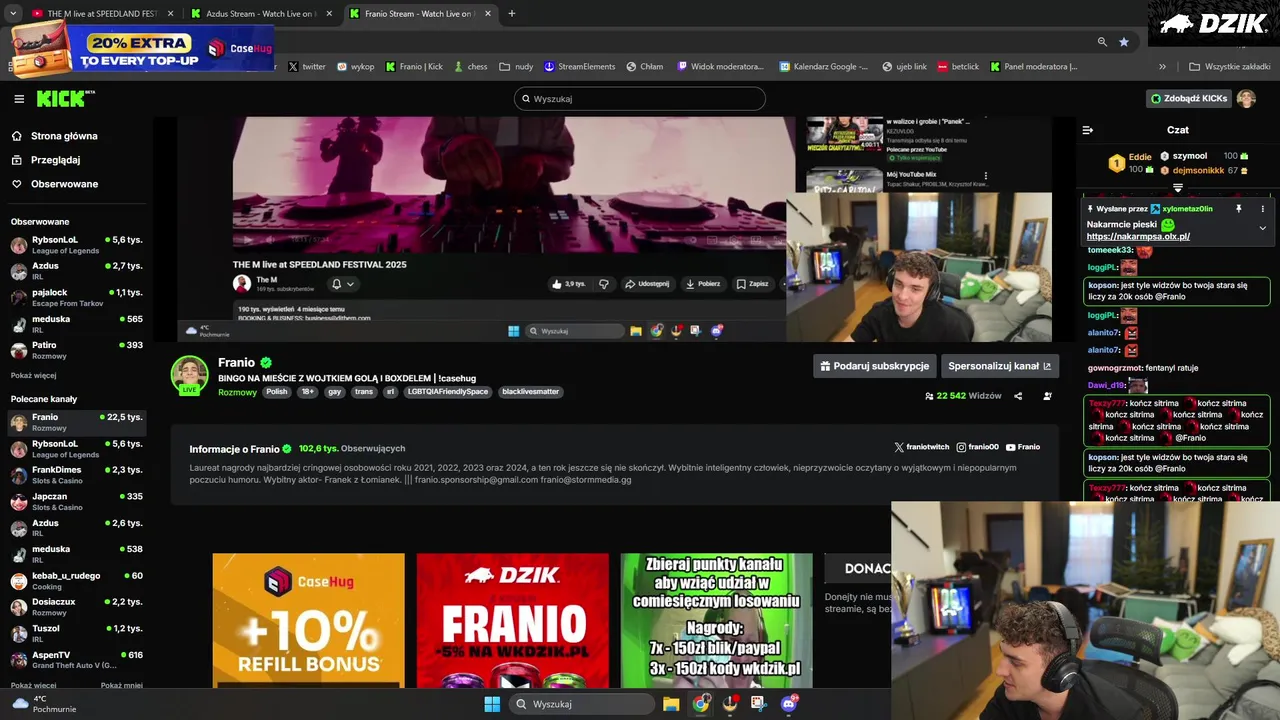Image resolution: width=1280 pixels, height=720 pixels.
Task: Select the LGBTQIAFriendlySpace tag
Action: click(x=448, y=392)
